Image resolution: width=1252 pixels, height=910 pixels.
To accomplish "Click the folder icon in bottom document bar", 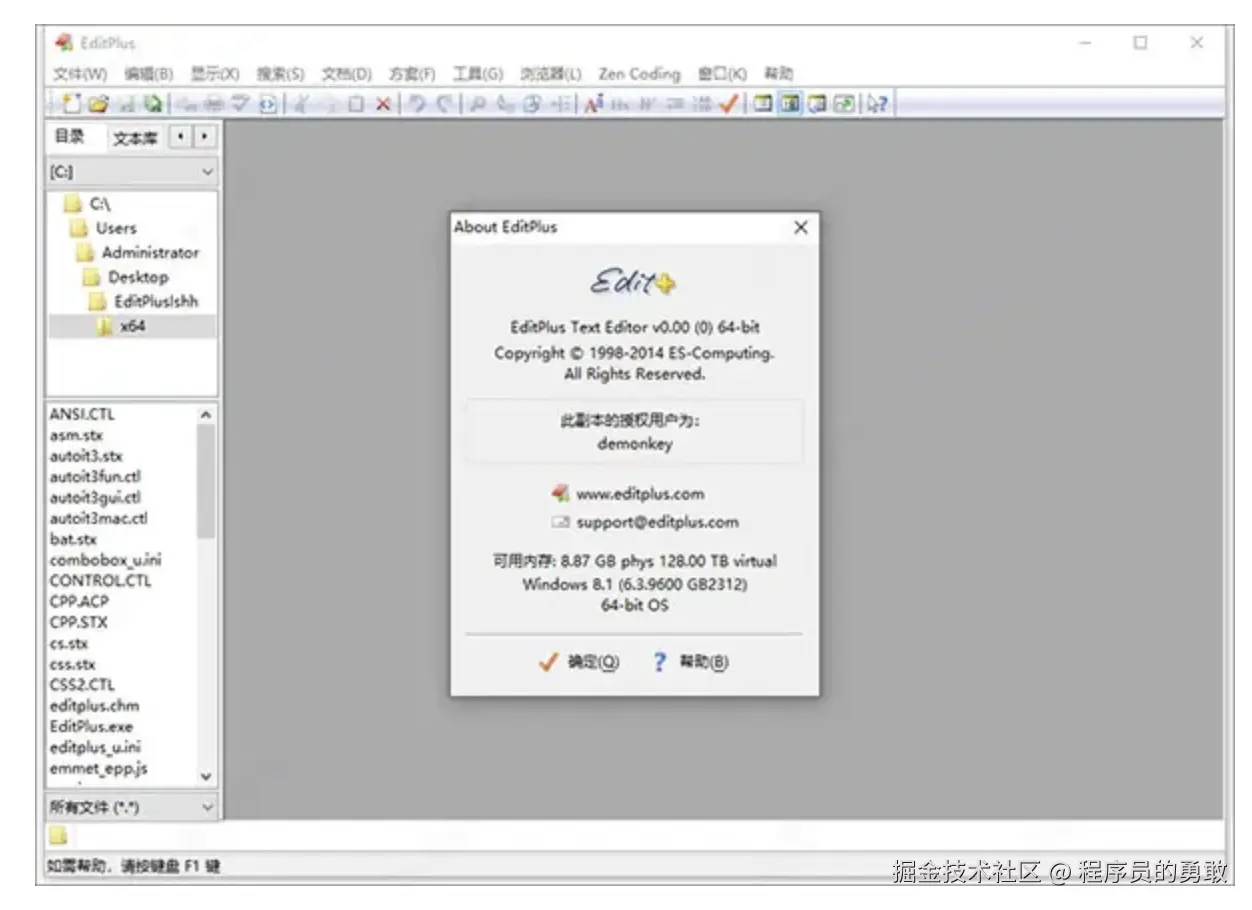I will point(59,835).
